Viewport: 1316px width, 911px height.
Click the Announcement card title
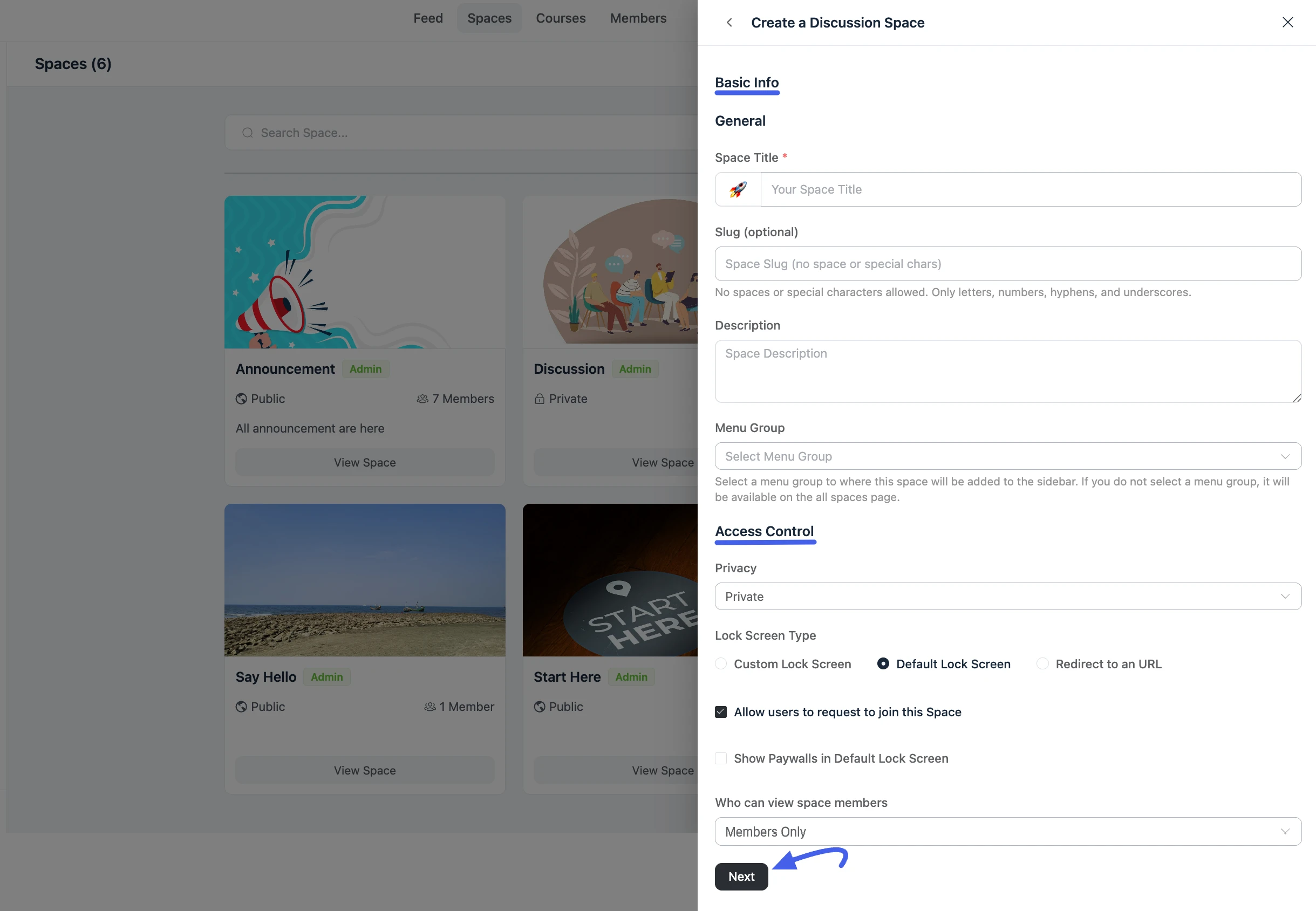point(285,369)
